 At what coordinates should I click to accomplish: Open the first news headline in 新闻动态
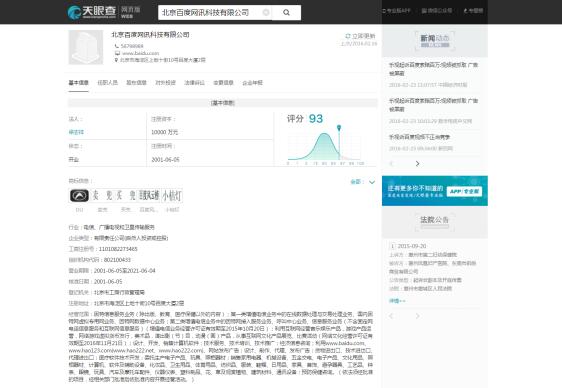pyautogui.click(x=433, y=69)
